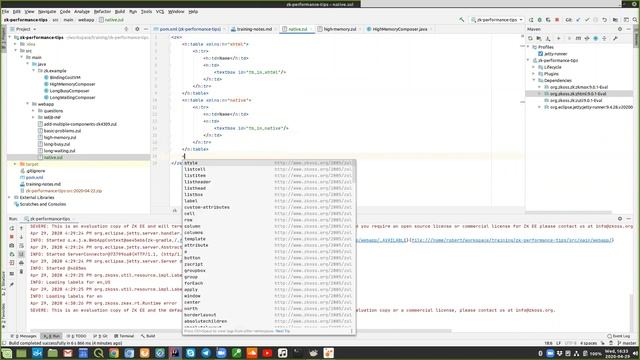640x360 pixels.
Task: Click the Maven download sources icon
Action: pos(548,38)
